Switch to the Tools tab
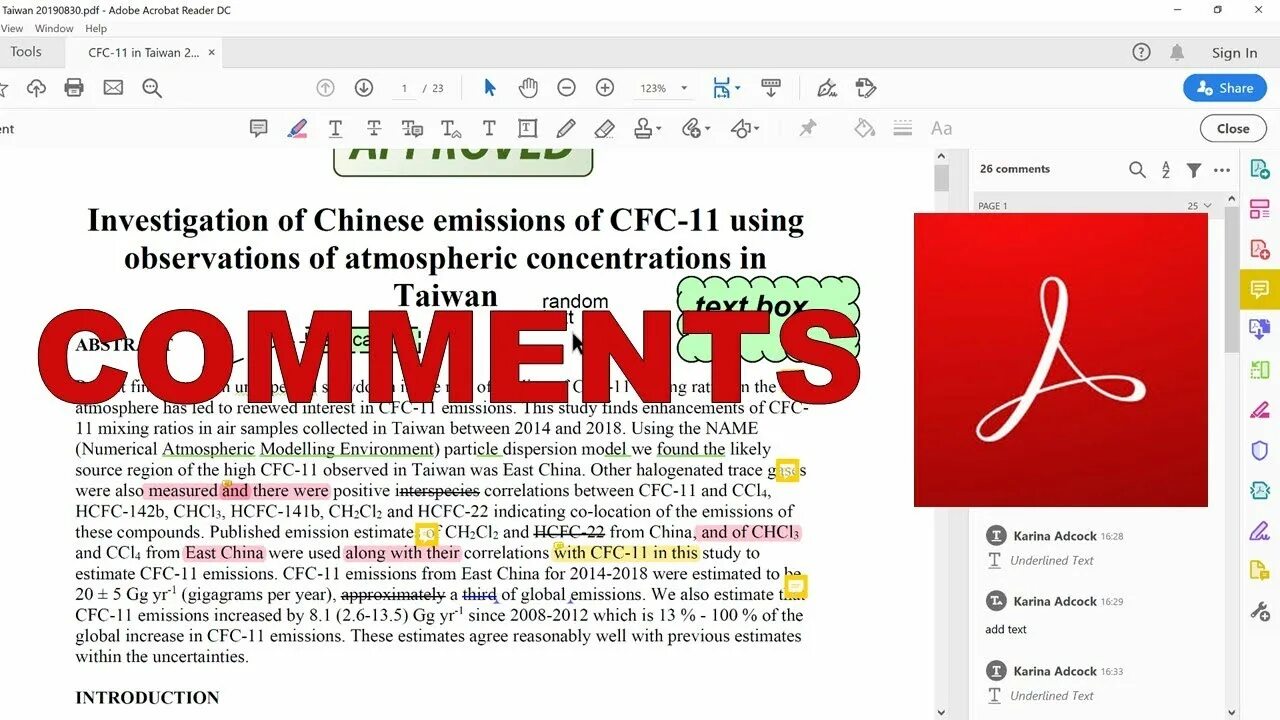Image resolution: width=1280 pixels, height=720 pixels. 26,52
